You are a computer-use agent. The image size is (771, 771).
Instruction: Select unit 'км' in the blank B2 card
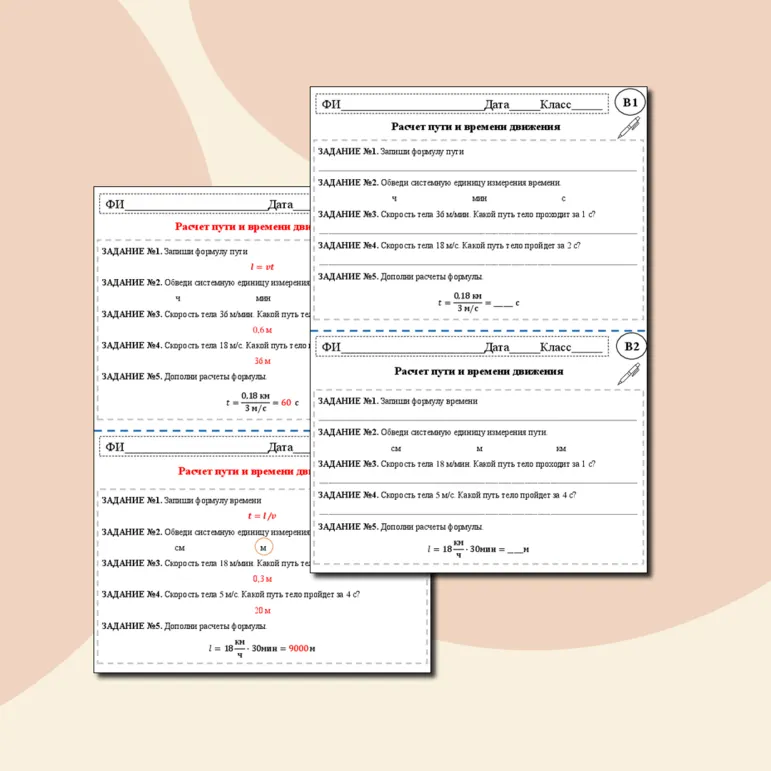pyautogui.click(x=561, y=448)
